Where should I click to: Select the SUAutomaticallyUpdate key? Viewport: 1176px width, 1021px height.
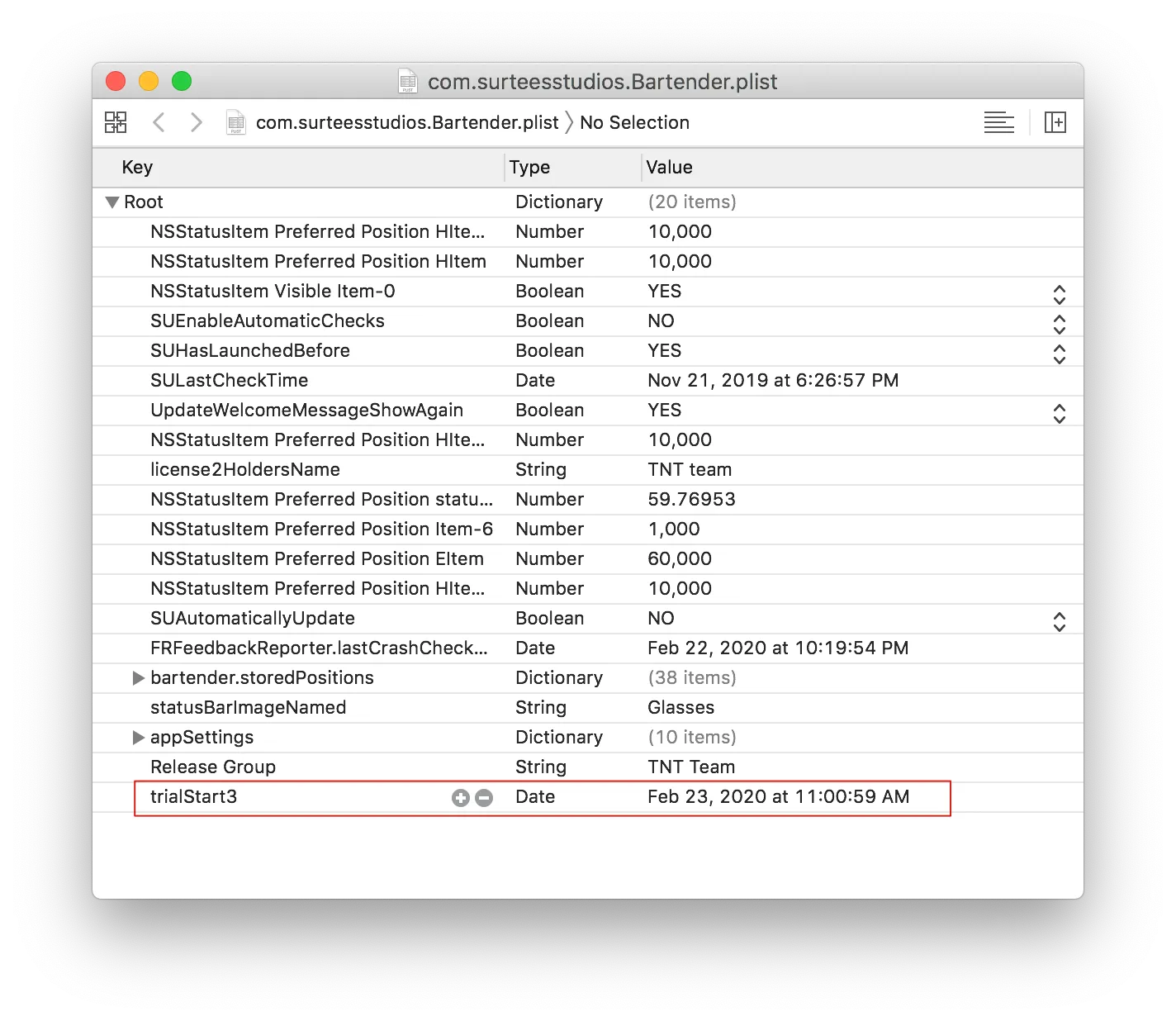point(253,618)
